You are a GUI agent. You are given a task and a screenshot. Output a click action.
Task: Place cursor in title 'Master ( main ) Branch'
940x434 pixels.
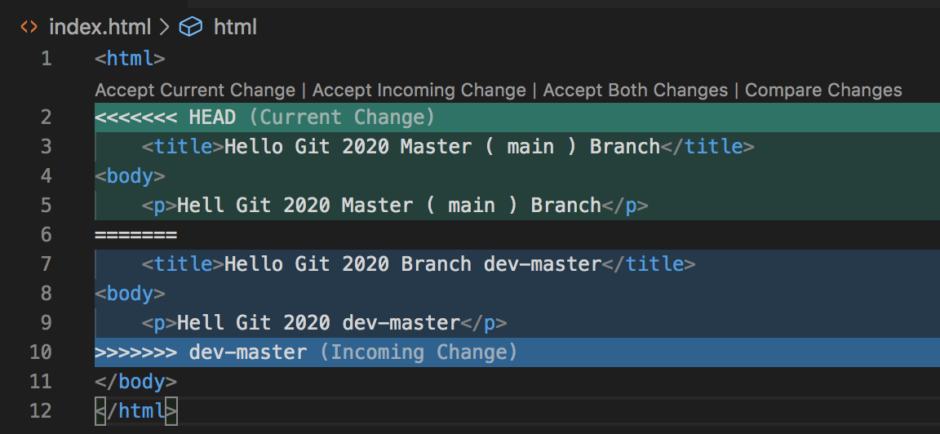click(530, 147)
